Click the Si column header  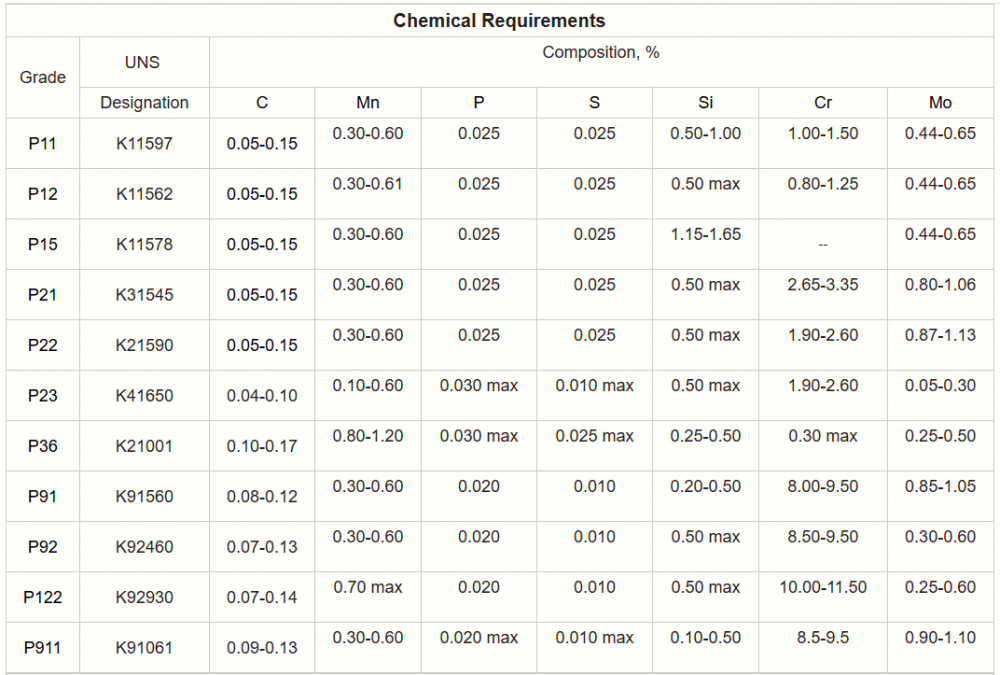[x=706, y=102]
